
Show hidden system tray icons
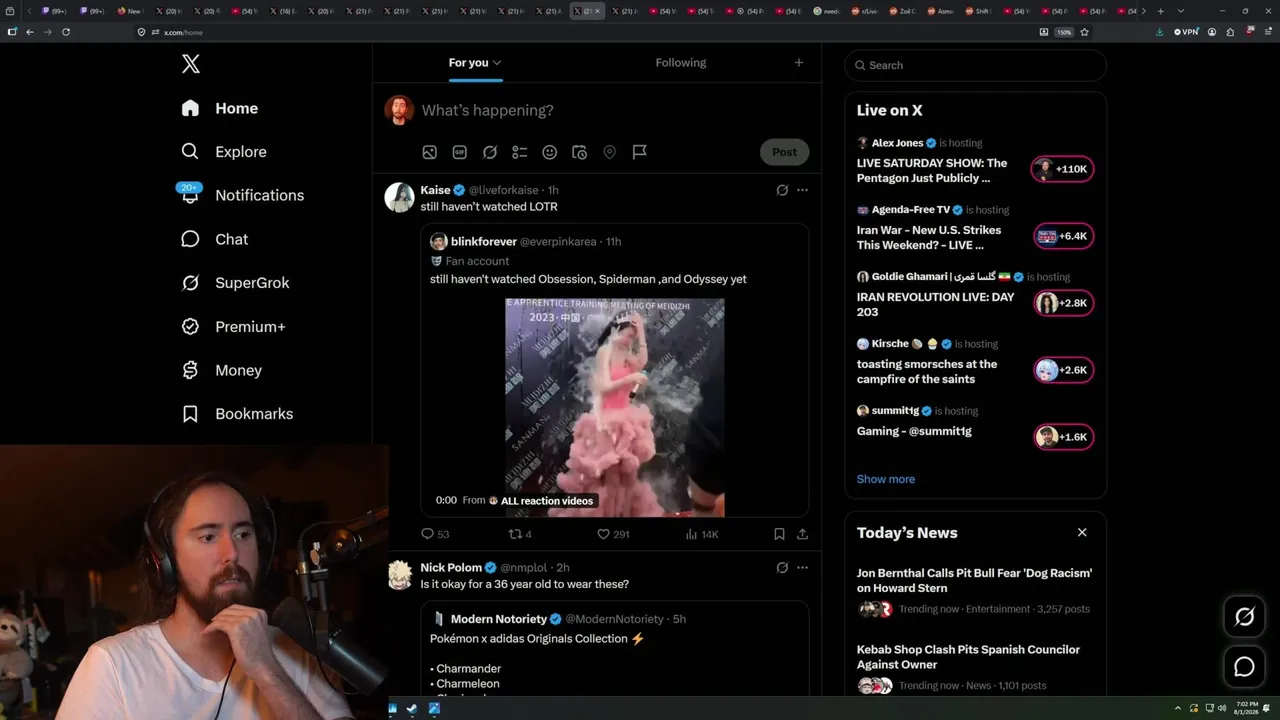point(1178,709)
